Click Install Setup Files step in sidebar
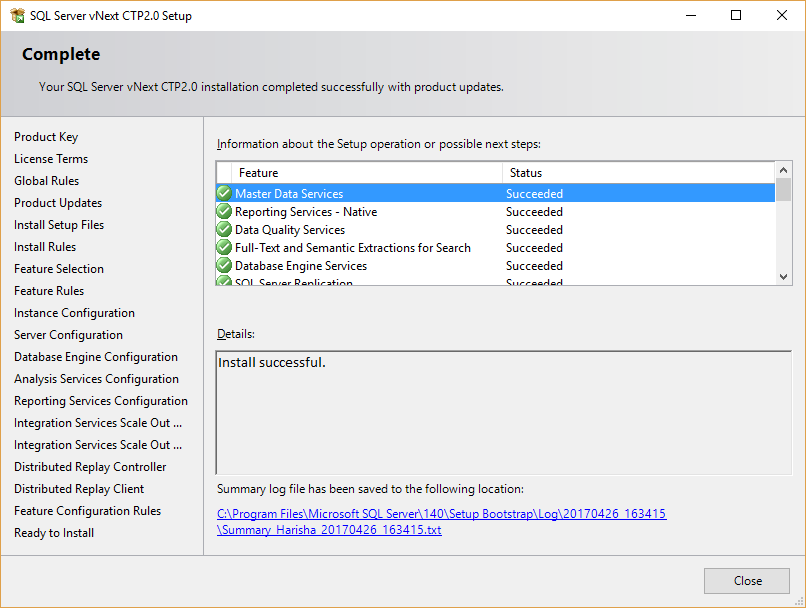This screenshot has height=608, width=806. click(59, 225)
